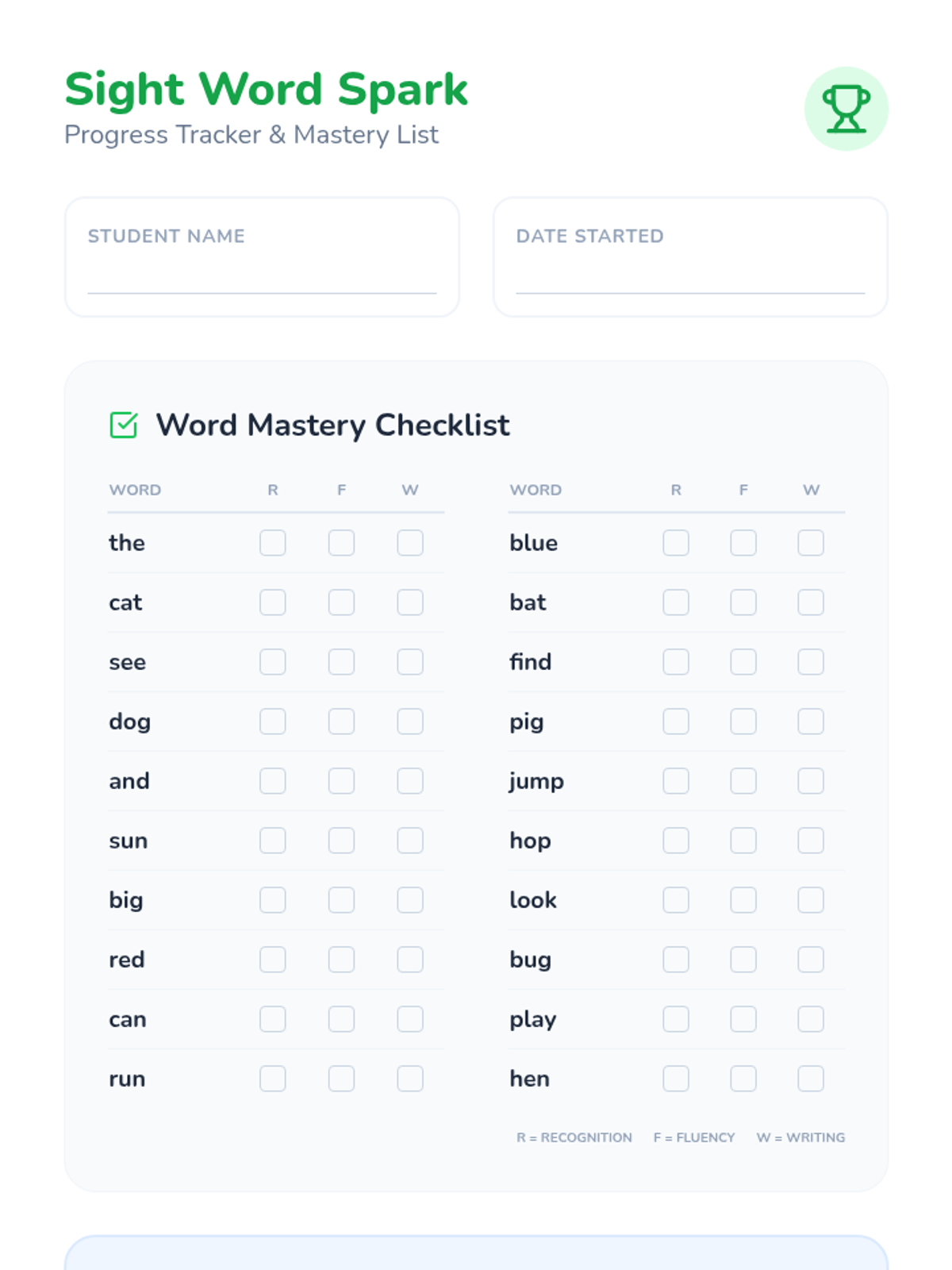Check Writing box for "see"
The height and width of the screenshot is (1270, 952).
410,662
